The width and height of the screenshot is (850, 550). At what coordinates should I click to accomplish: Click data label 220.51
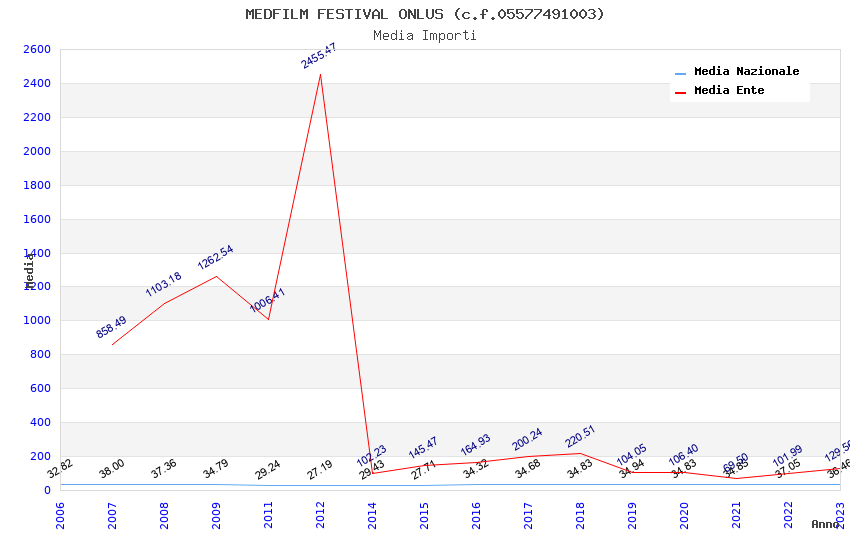tap(580, 437)
